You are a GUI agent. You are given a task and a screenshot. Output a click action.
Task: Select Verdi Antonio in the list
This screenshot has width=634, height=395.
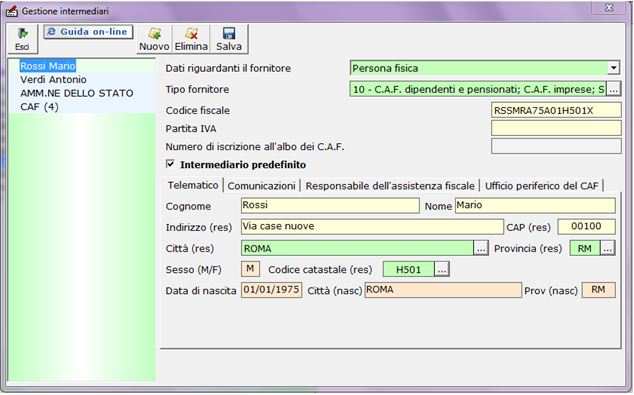point(53,80)
